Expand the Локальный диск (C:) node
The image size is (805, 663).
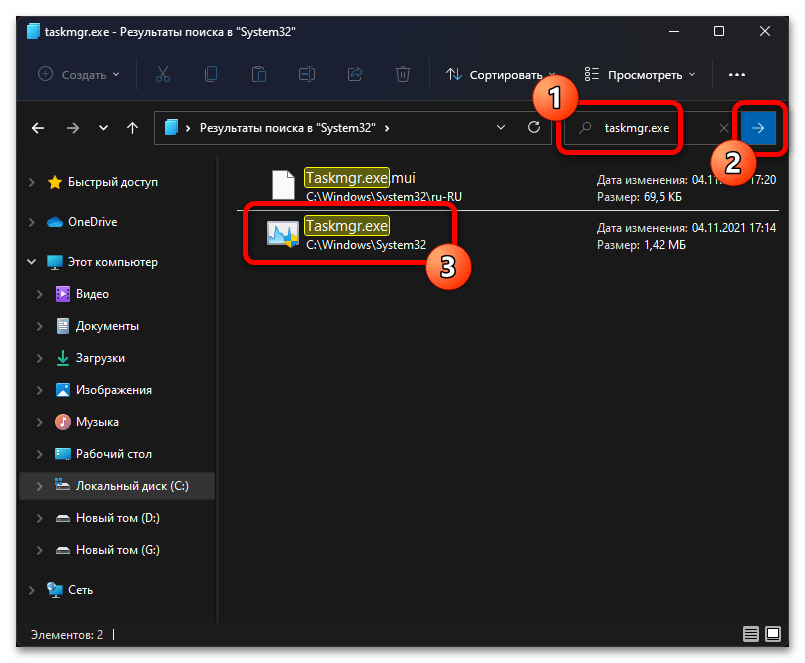point(40,486)
